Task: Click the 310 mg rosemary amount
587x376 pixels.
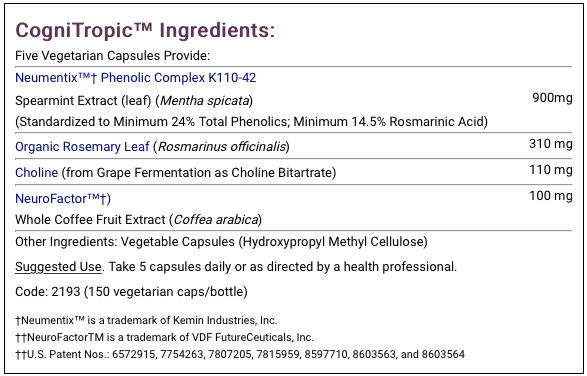Action: (x=551, y=144)
